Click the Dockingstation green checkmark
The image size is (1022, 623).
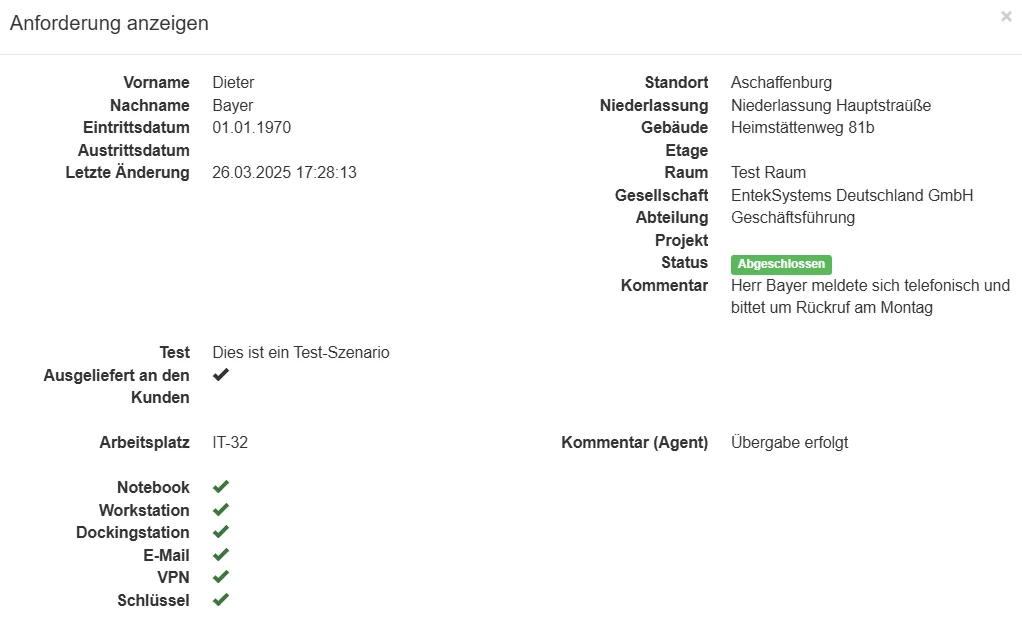[221, 532]
